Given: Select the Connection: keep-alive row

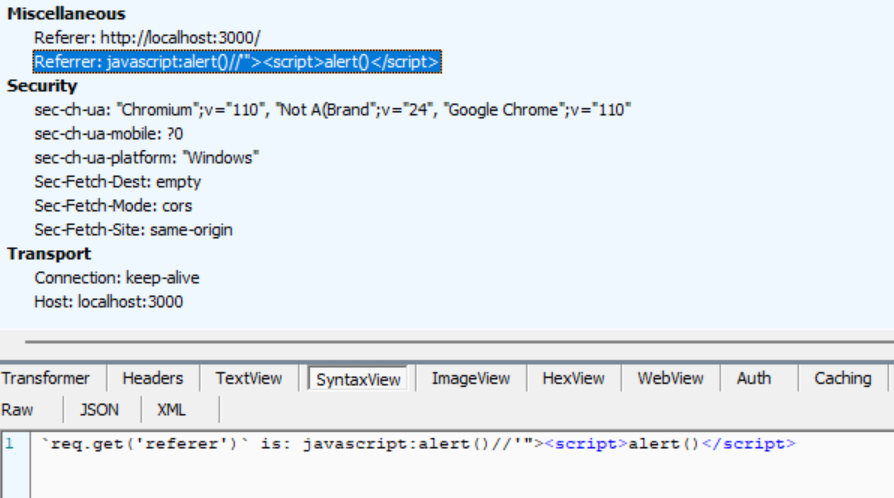Looking at the screenshot, I should [117, 277].
